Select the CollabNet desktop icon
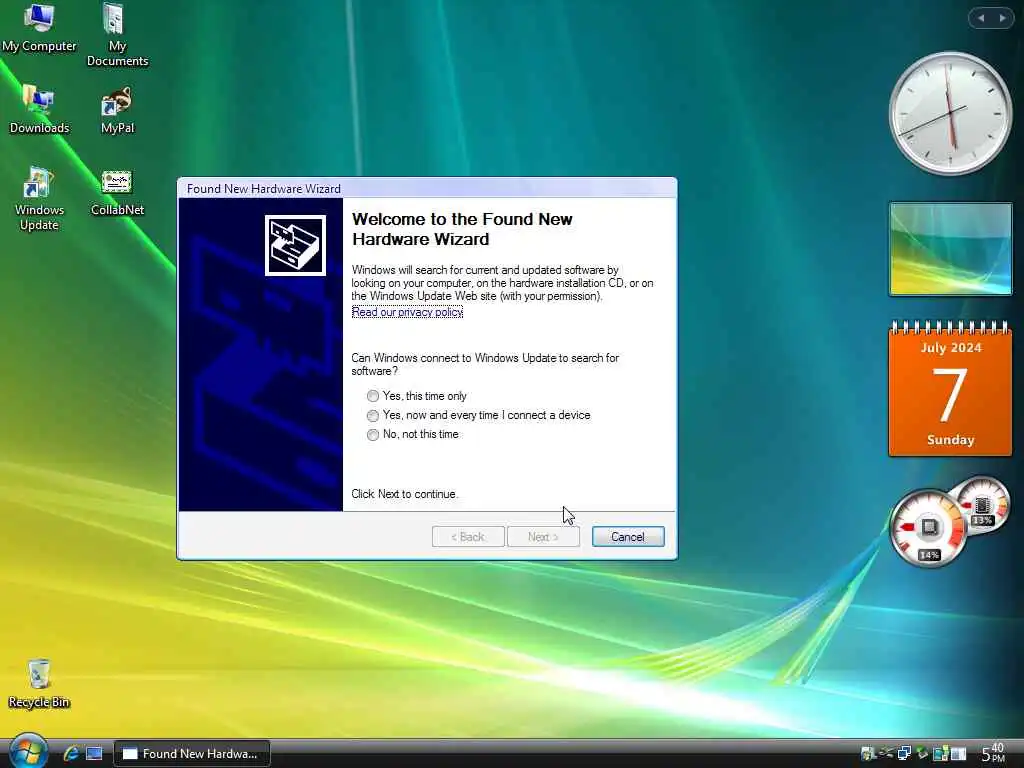The height and width of the screenshot is (768, 1024). point(118,191)
